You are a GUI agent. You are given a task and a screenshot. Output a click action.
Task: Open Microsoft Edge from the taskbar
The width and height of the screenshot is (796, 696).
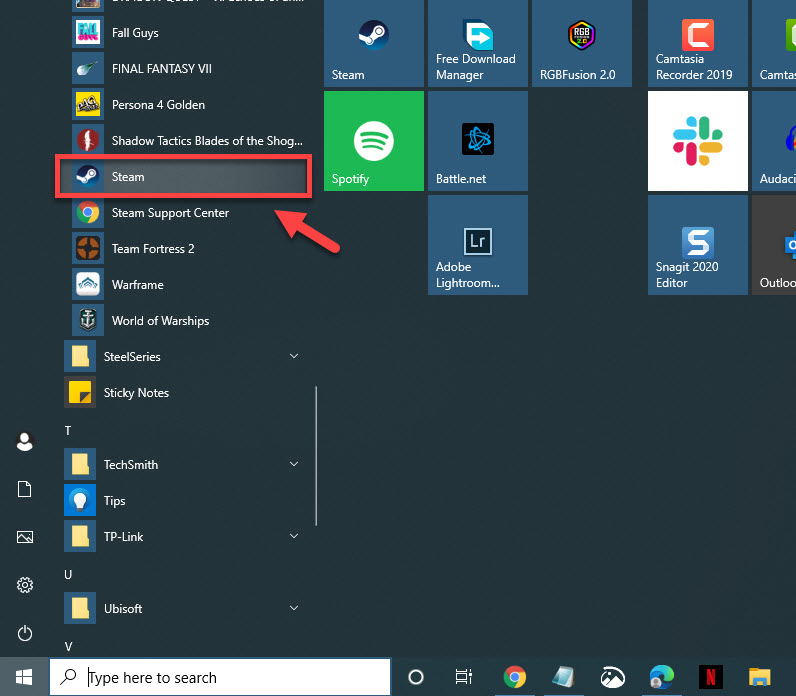click(661, 677)
